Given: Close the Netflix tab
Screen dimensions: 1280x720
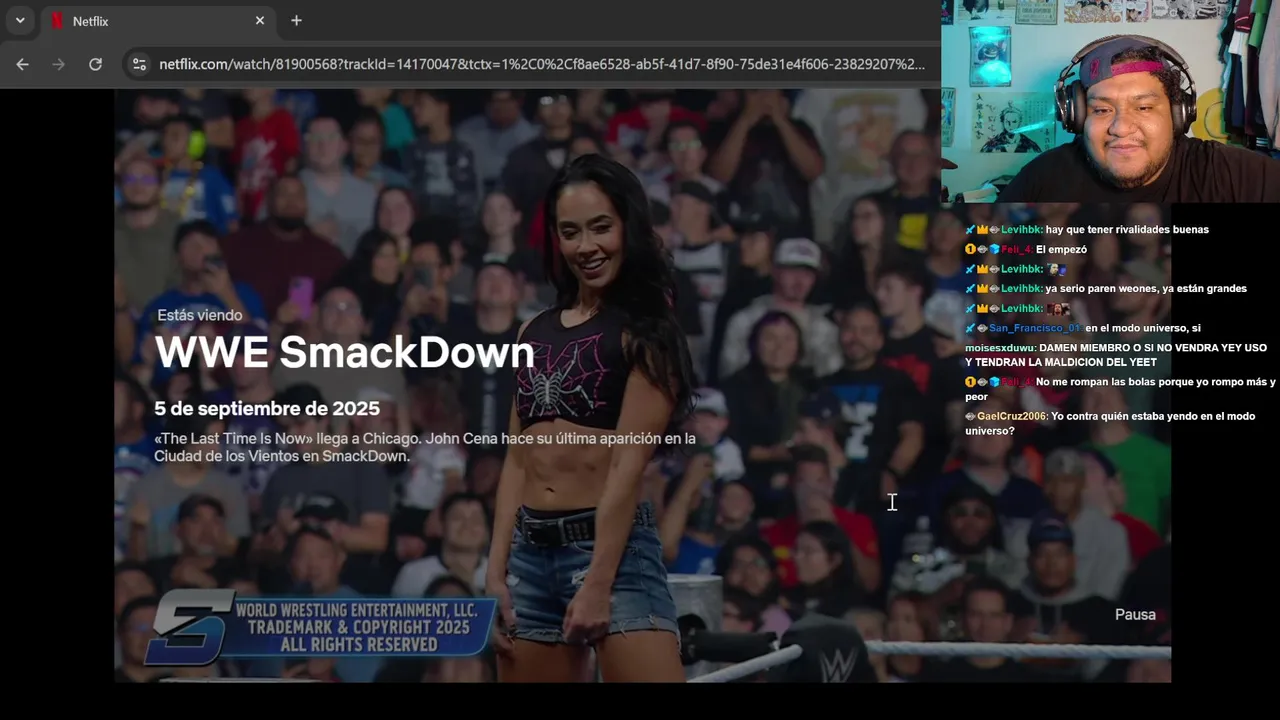Looking at the screenshot, I should 260,20.
